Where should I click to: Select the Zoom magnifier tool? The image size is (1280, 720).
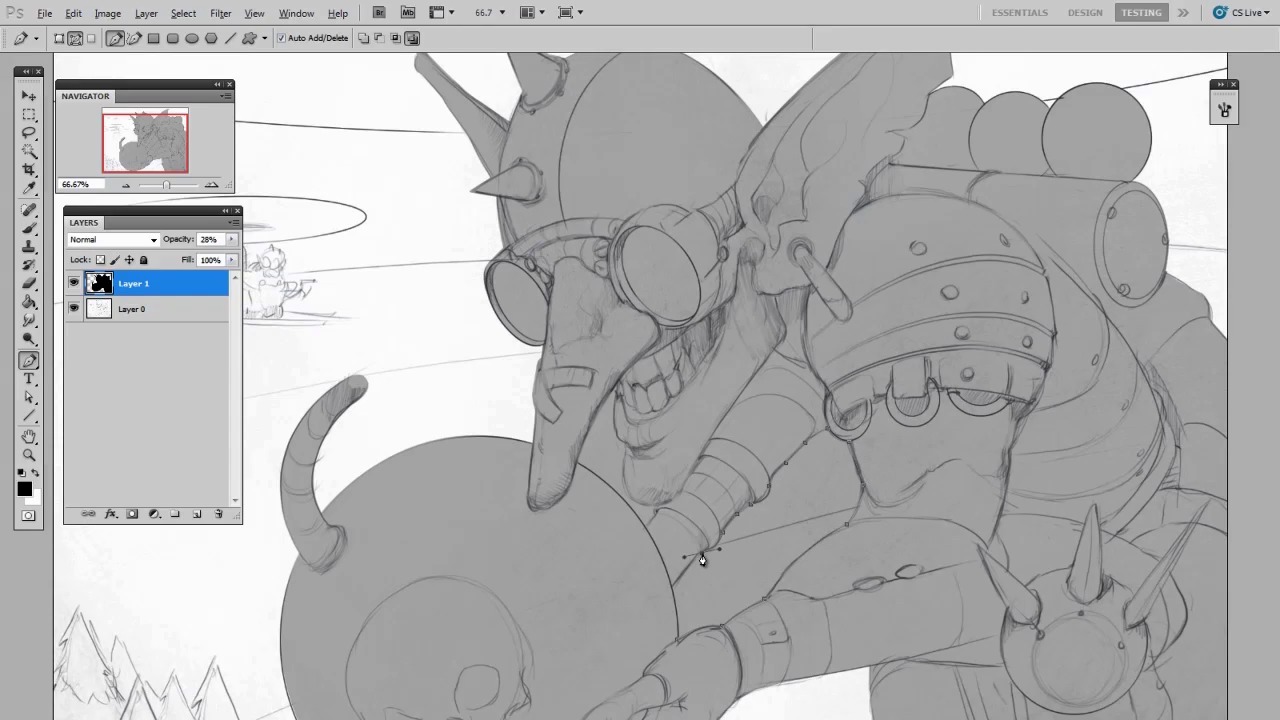click(29, 455)
